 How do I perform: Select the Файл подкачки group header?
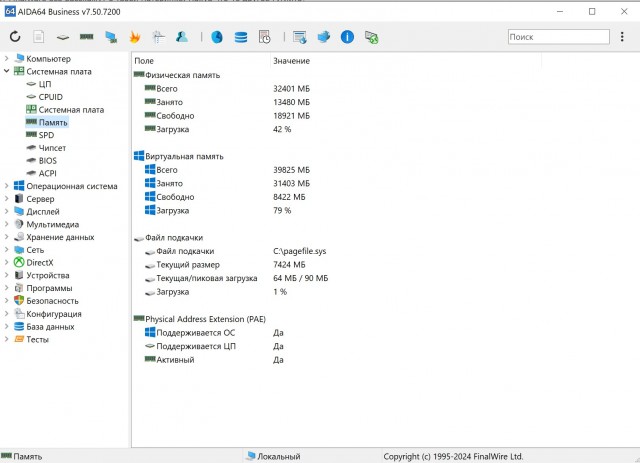point(174,238)
